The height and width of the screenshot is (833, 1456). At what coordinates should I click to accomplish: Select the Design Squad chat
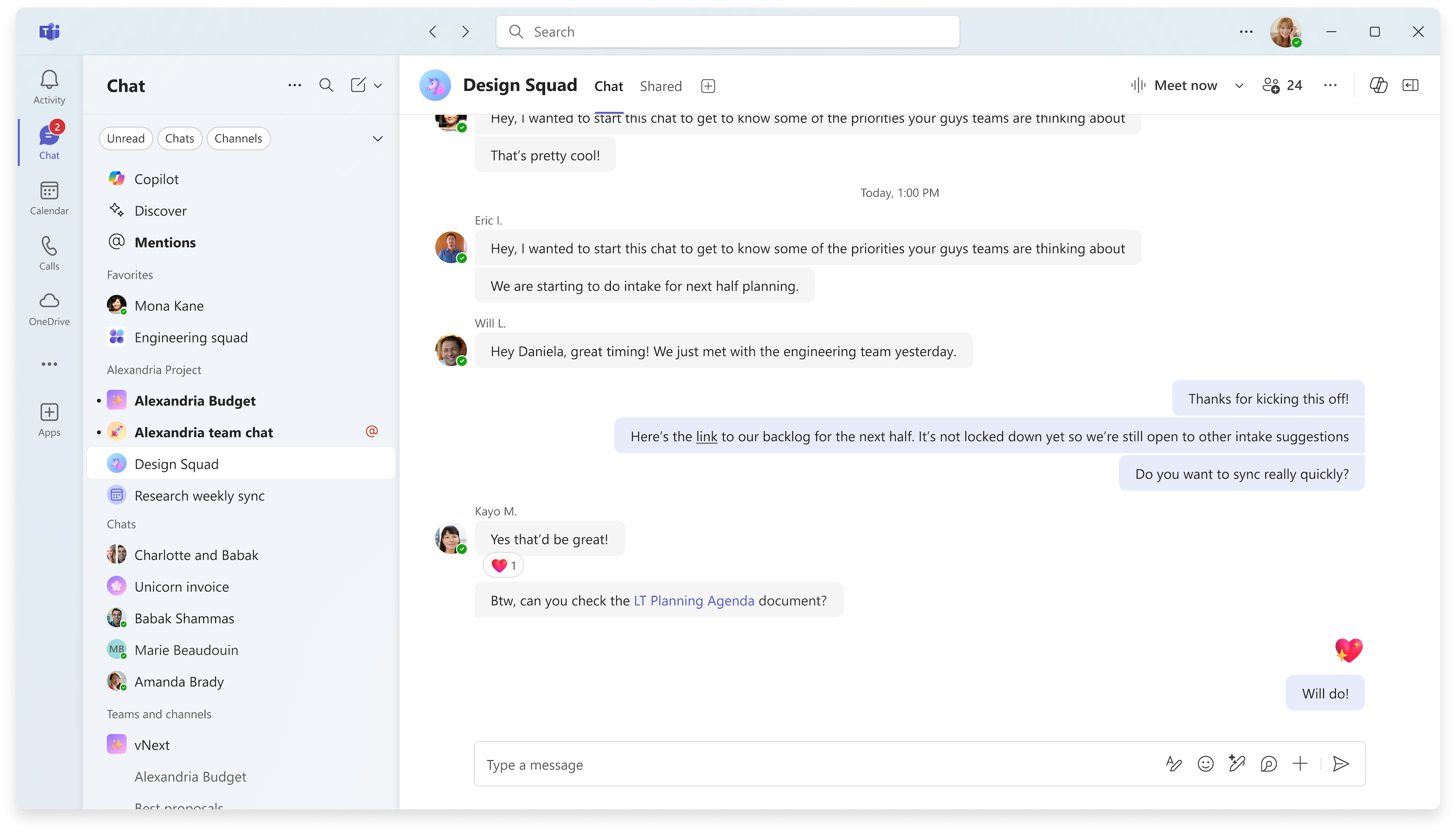[177, 464]
